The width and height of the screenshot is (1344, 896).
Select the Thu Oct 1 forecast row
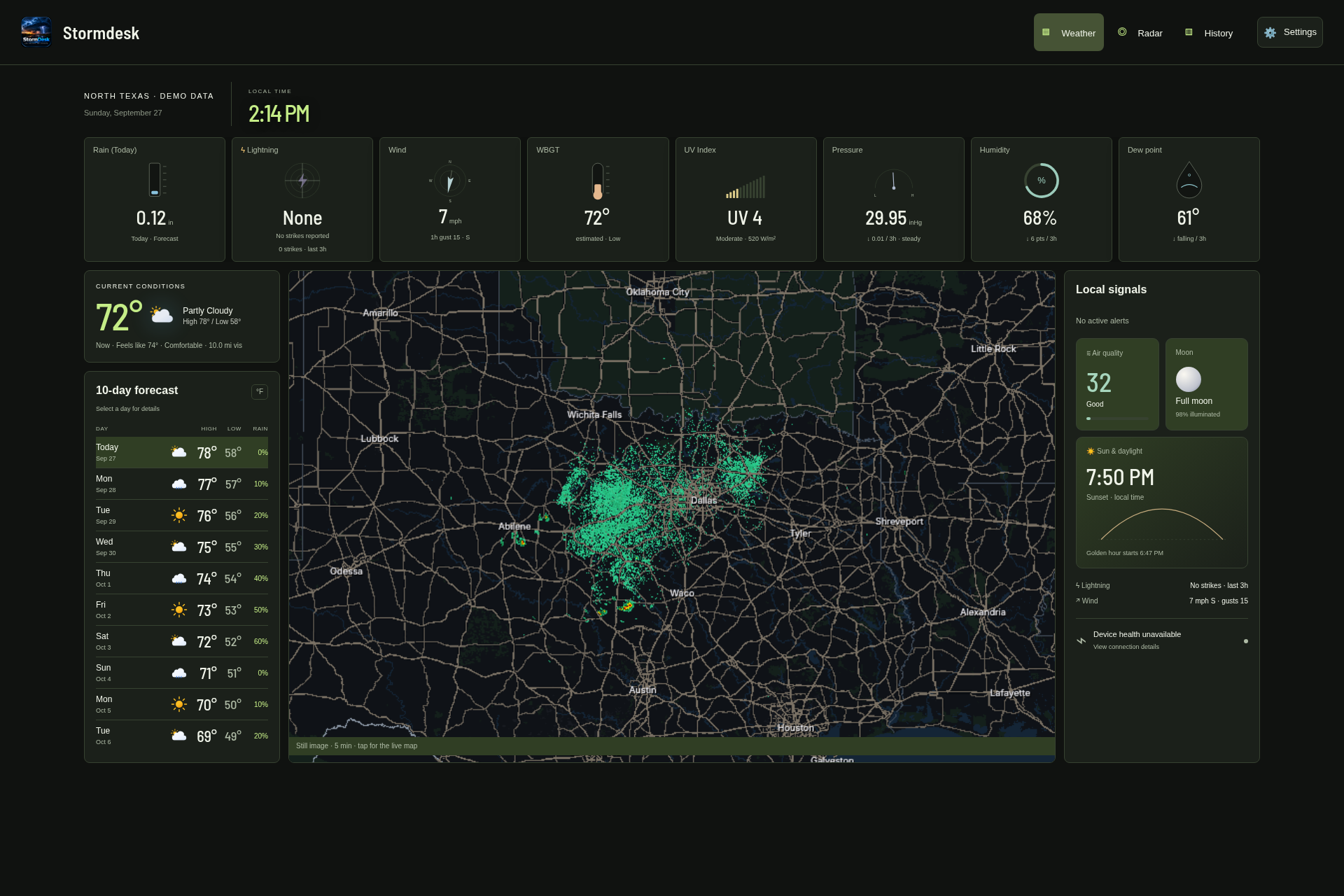(182, 578)
